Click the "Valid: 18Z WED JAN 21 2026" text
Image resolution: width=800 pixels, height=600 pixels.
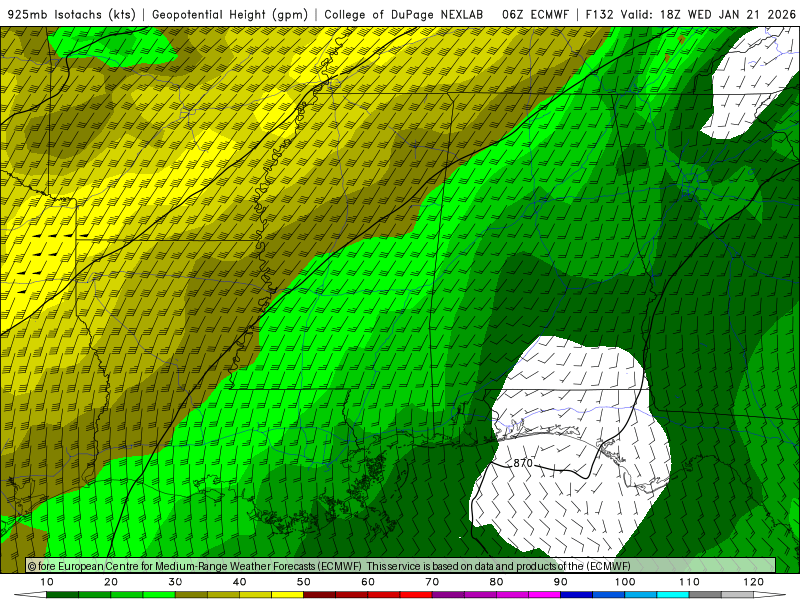(708, 14)
